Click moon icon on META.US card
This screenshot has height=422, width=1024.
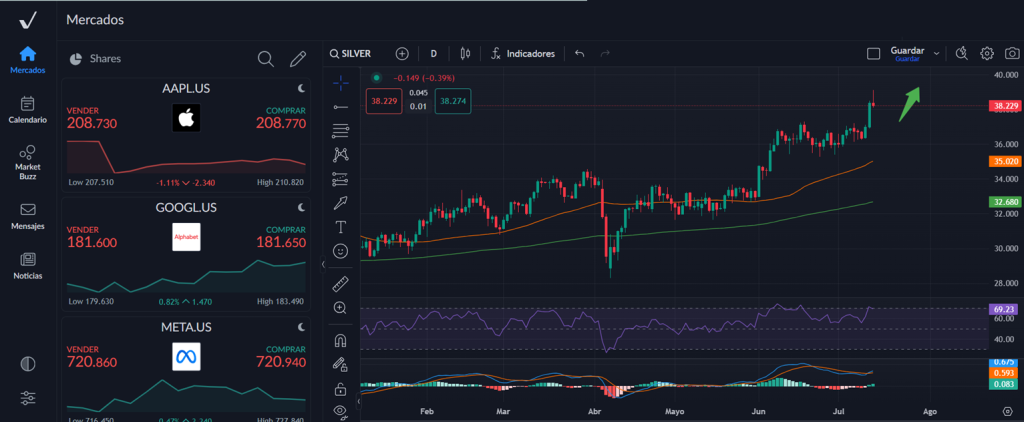point(302,327)
